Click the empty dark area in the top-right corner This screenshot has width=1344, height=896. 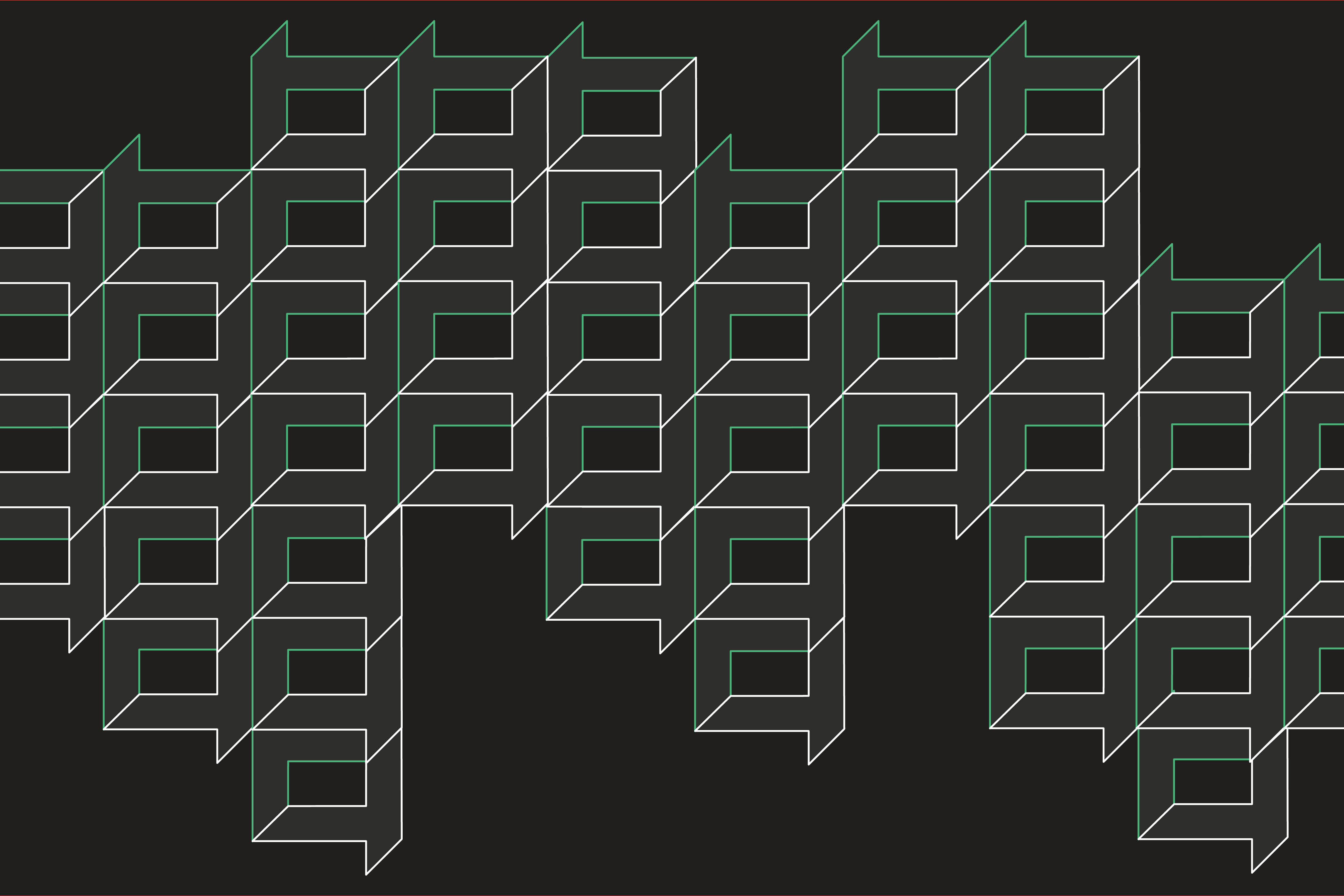pyautogui.click(x=1246, y=114)
